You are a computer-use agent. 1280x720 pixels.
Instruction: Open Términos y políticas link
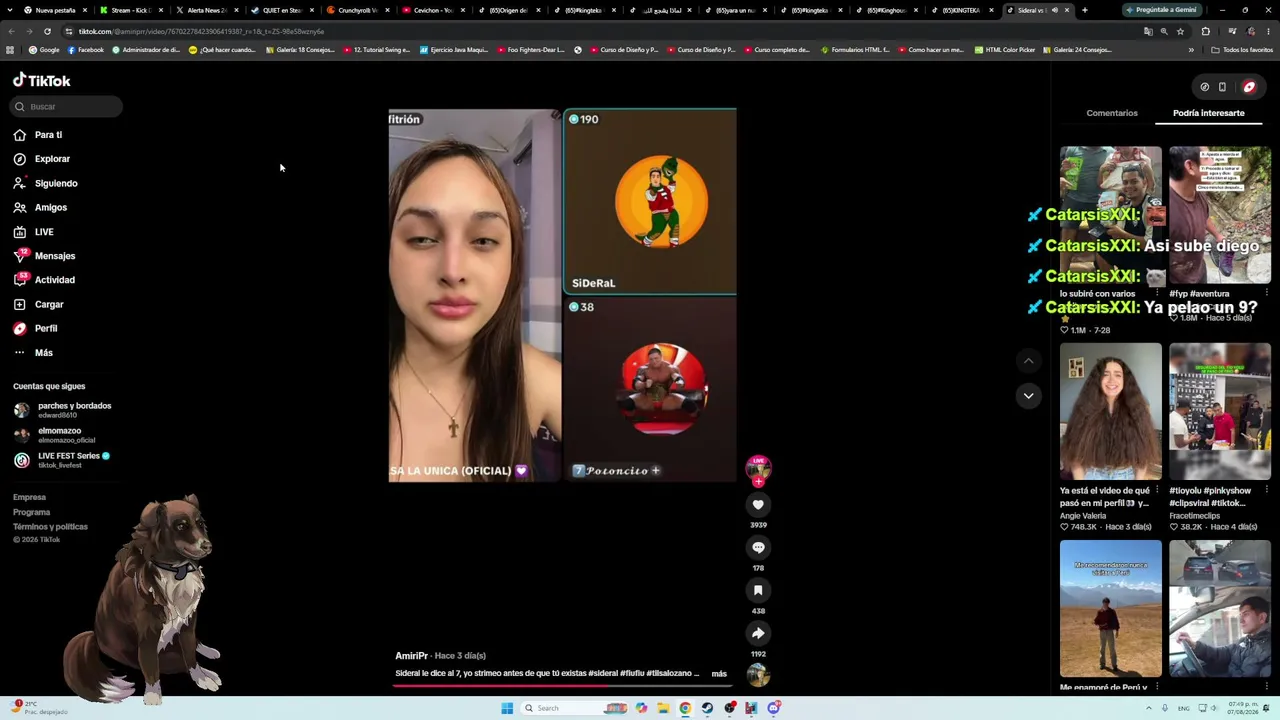pos(50,527)
